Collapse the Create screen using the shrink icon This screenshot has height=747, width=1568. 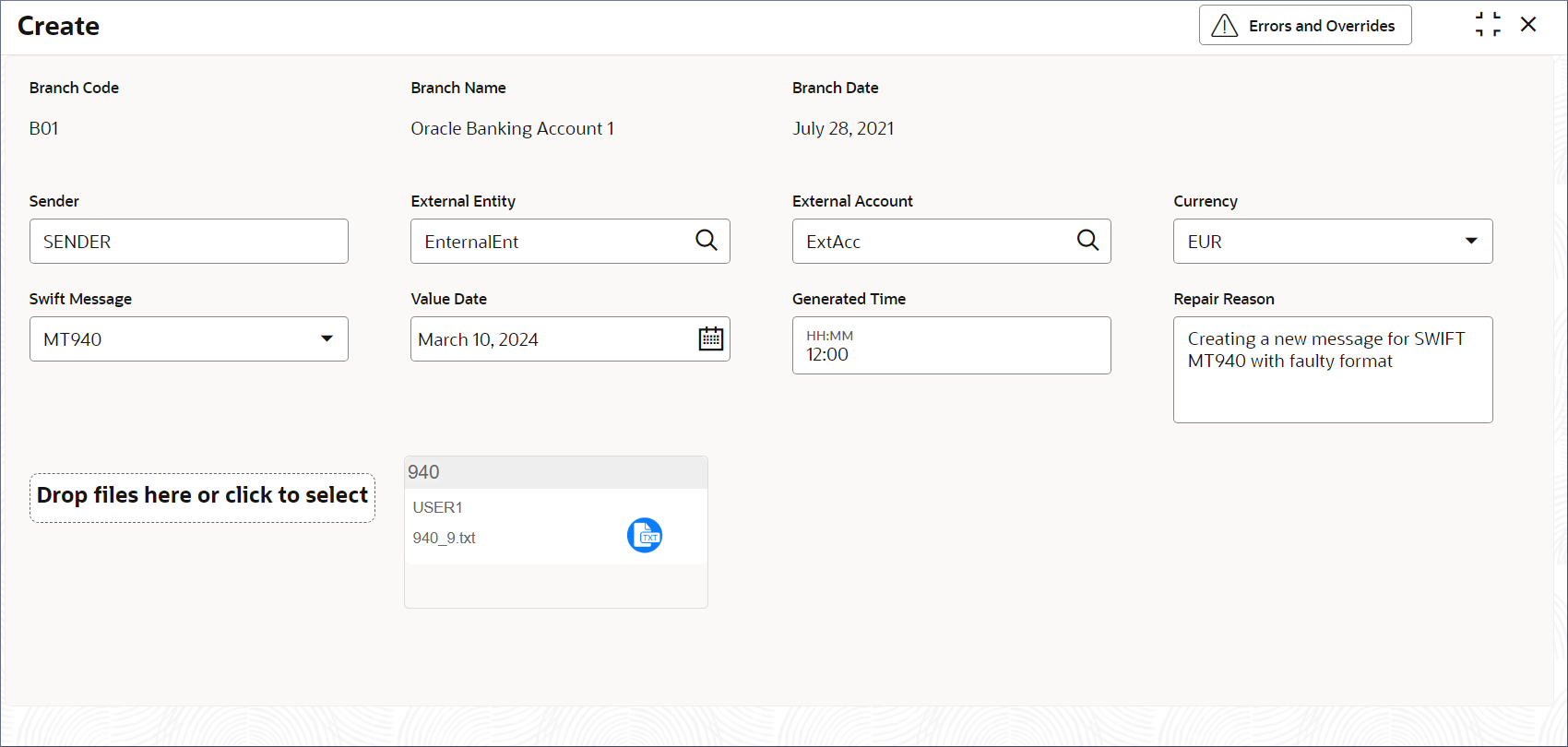(x=1488, y=25)
